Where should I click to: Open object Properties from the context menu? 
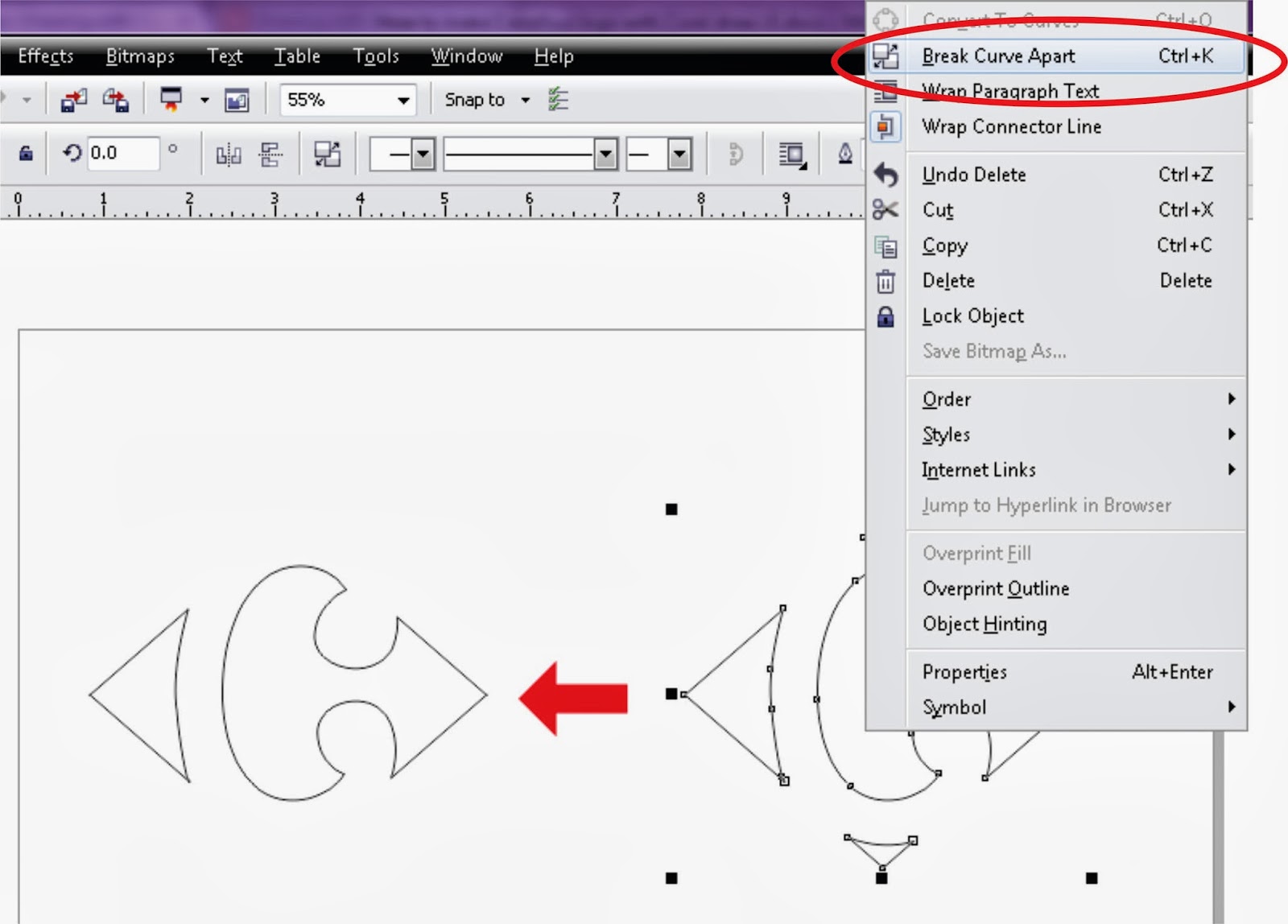[x=964, y=672]
